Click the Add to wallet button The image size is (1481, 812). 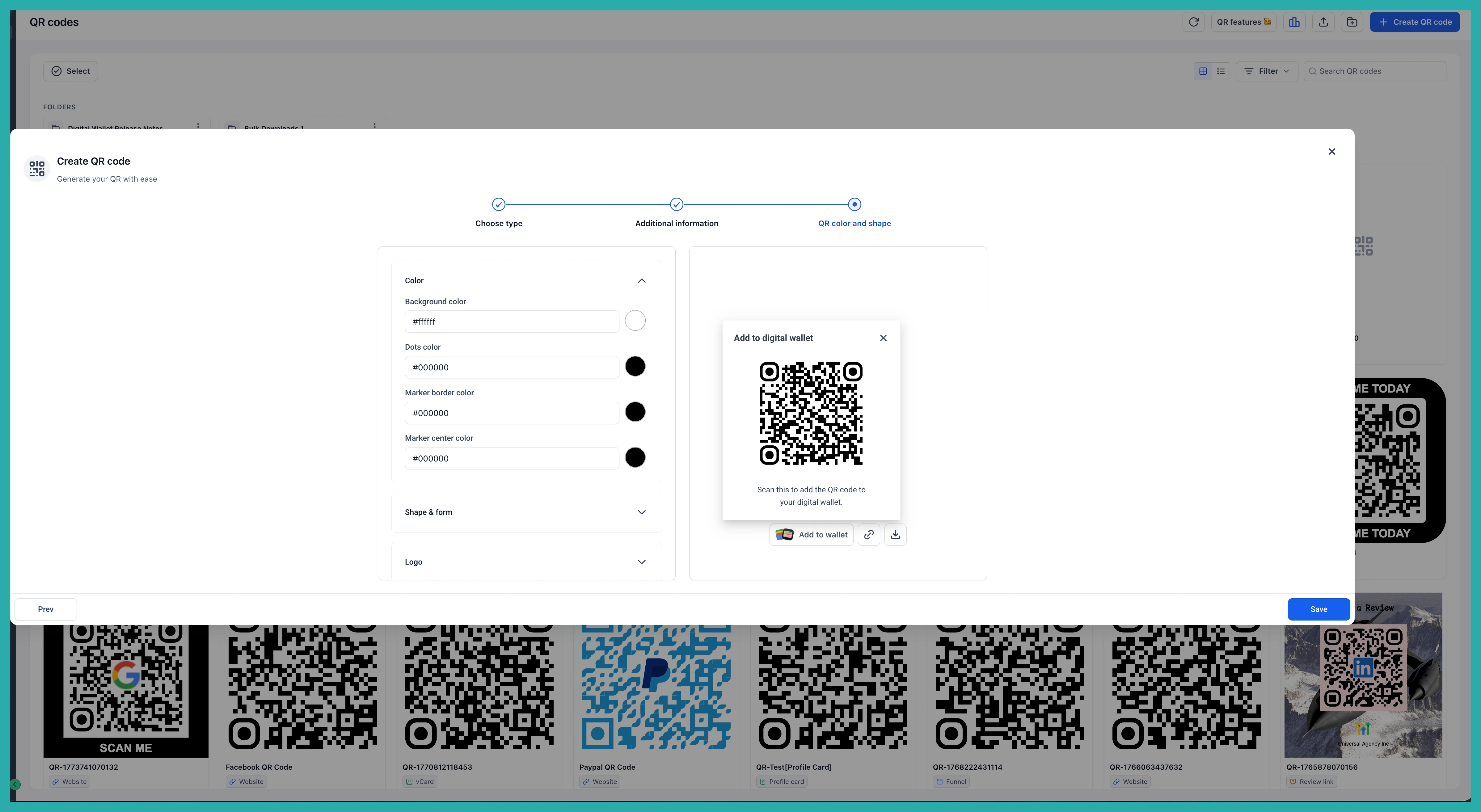(x=811, y=534)
